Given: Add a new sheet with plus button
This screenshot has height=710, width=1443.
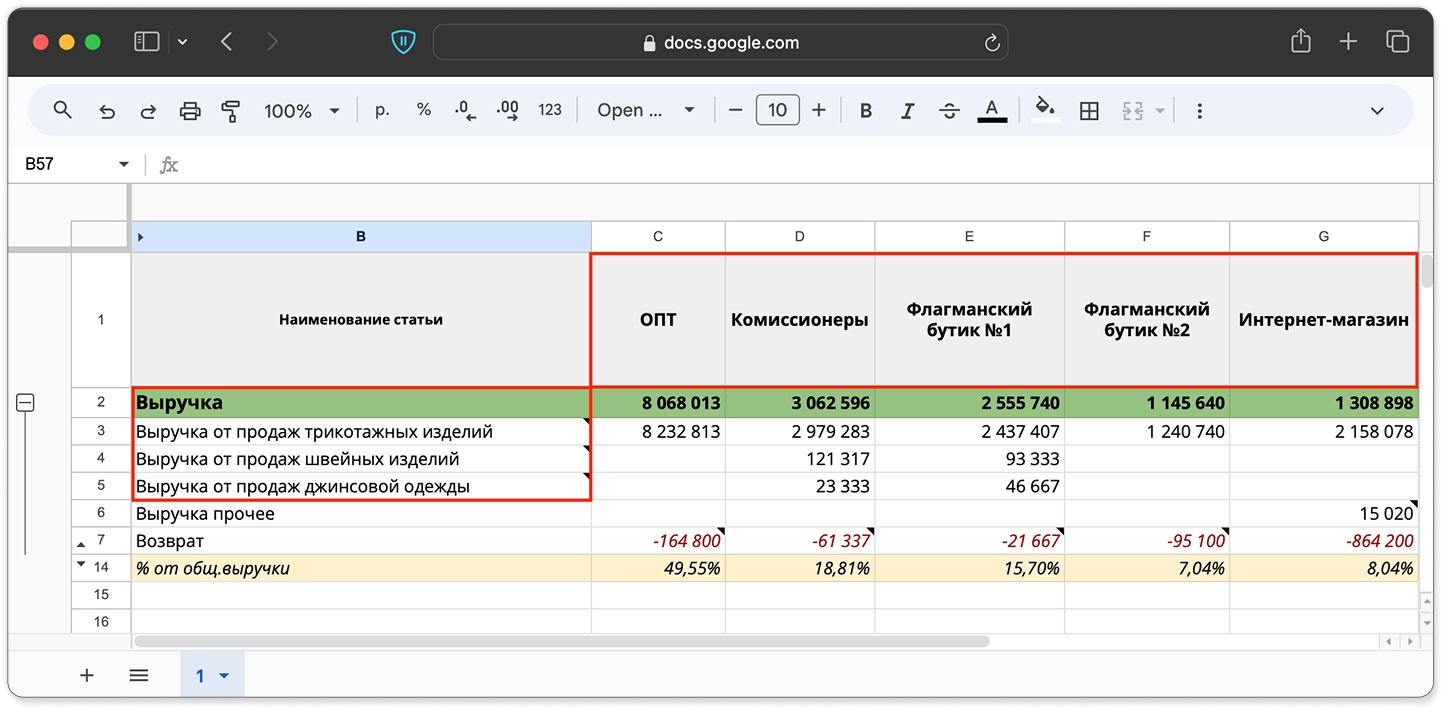Looking at the screenshot, I should pos(87,676).
